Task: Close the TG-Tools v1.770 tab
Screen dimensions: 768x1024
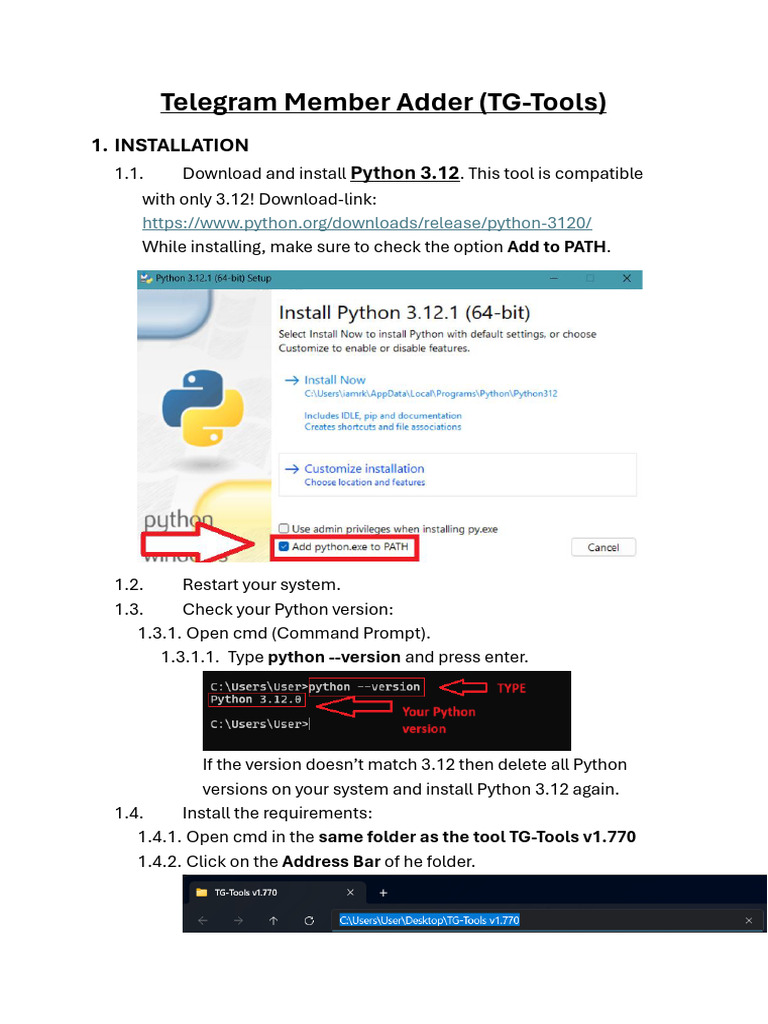Action: (x=350, y=892)
